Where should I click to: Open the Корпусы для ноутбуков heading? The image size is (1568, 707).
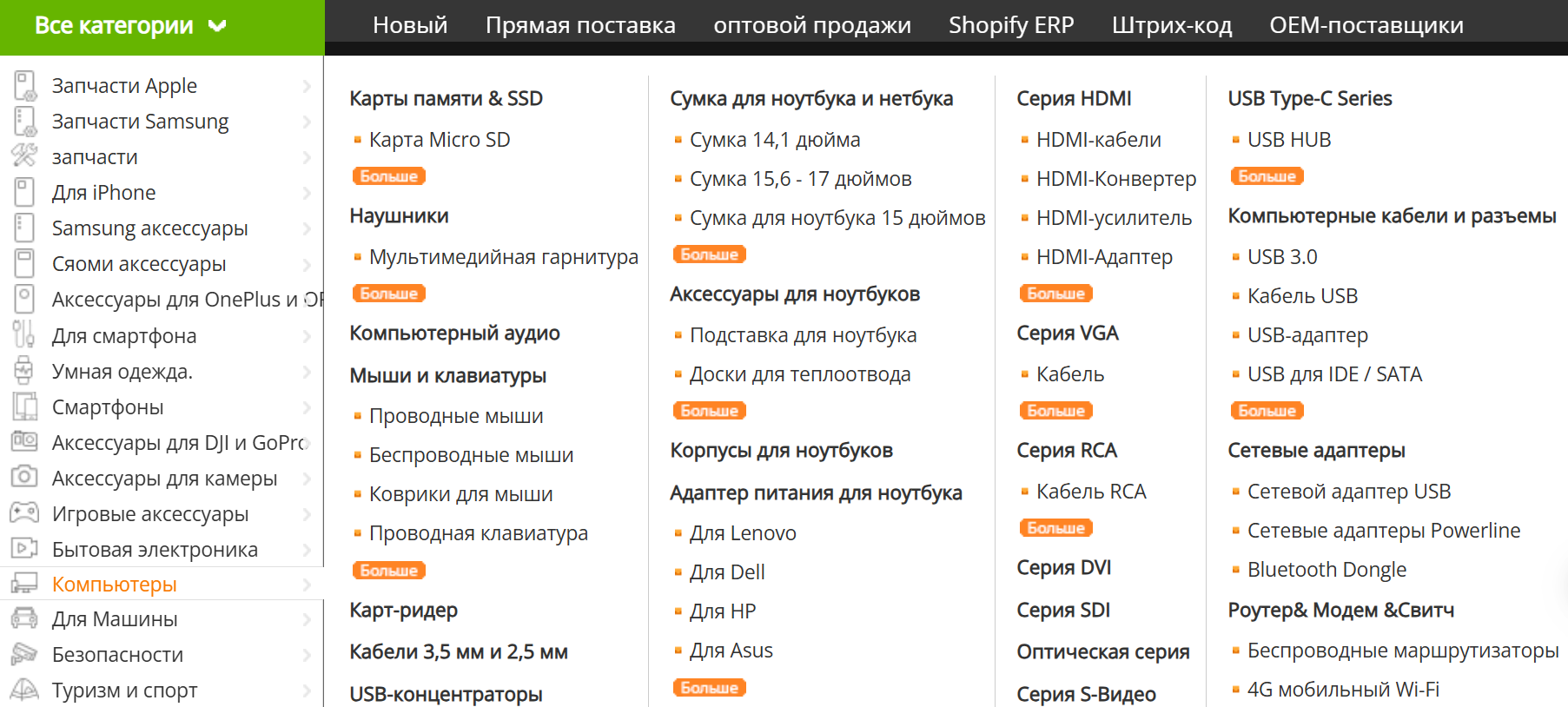coord(781,451)
